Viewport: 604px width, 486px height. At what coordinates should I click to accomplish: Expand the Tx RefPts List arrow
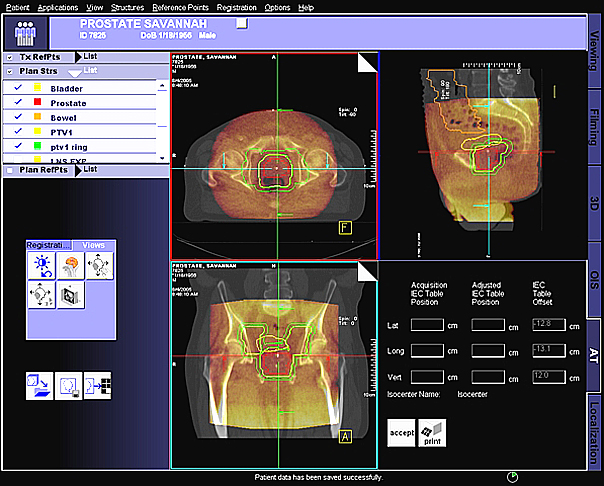coord(78,57)
